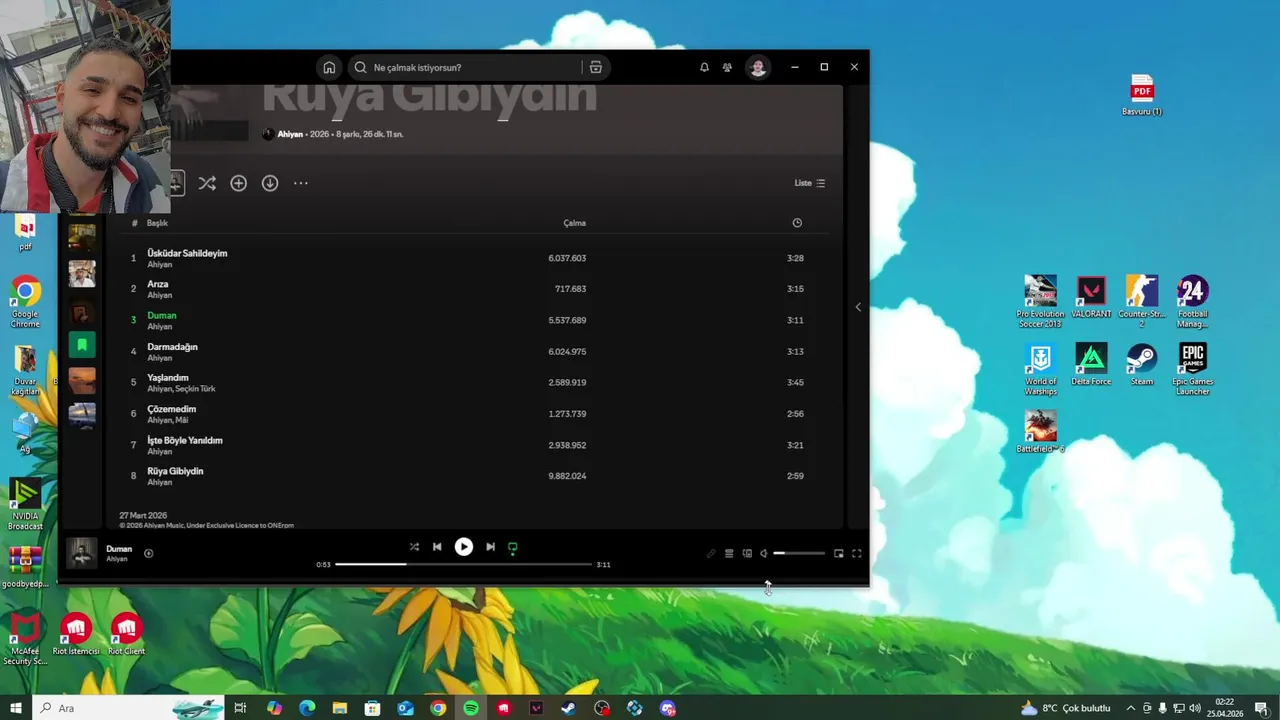
Task: Open Spotify notifications bell
Action: pyautogui.click(x=704, y=68)
